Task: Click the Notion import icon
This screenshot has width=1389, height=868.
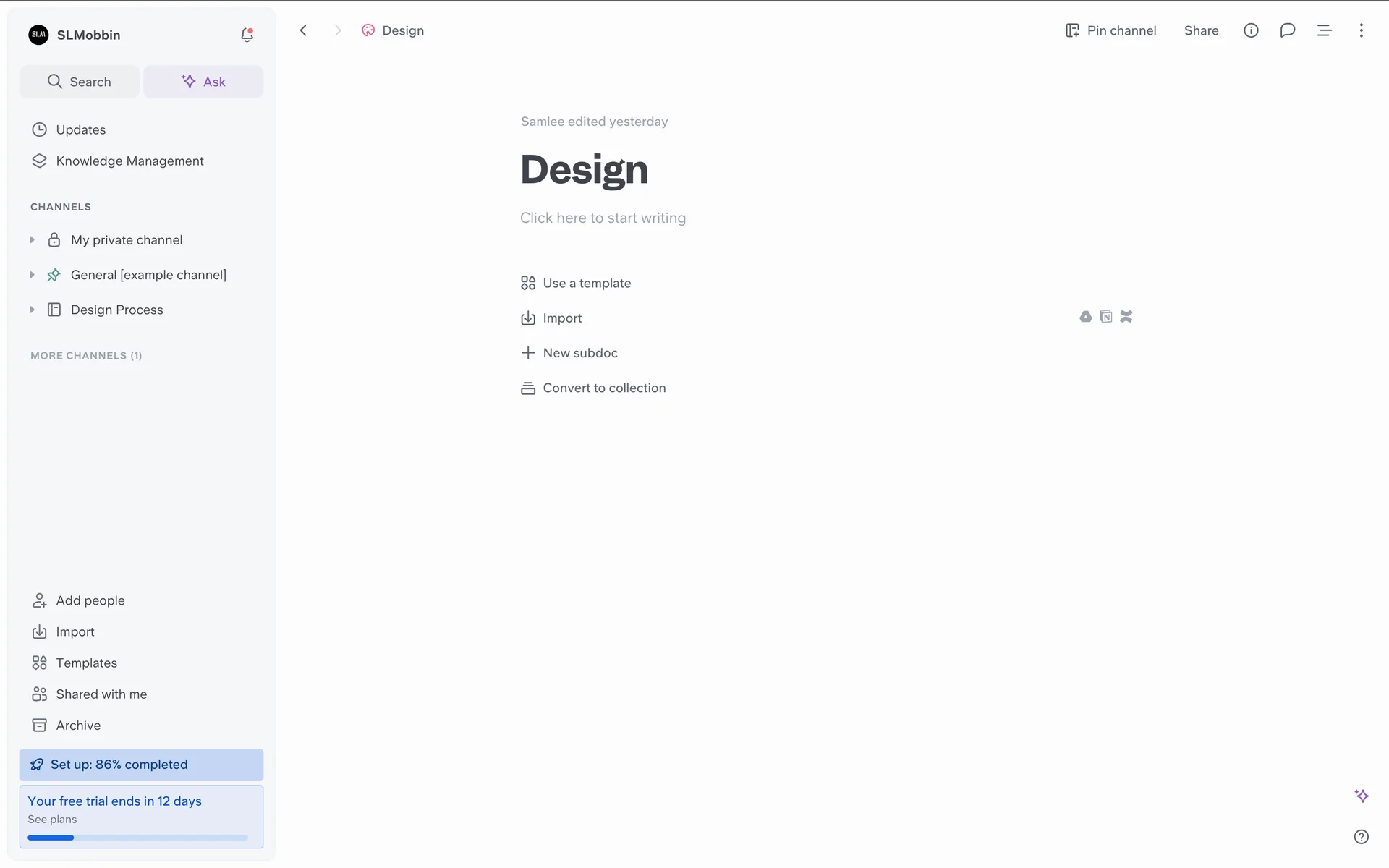Action: pyautogui.click(x=1105, y=317)
